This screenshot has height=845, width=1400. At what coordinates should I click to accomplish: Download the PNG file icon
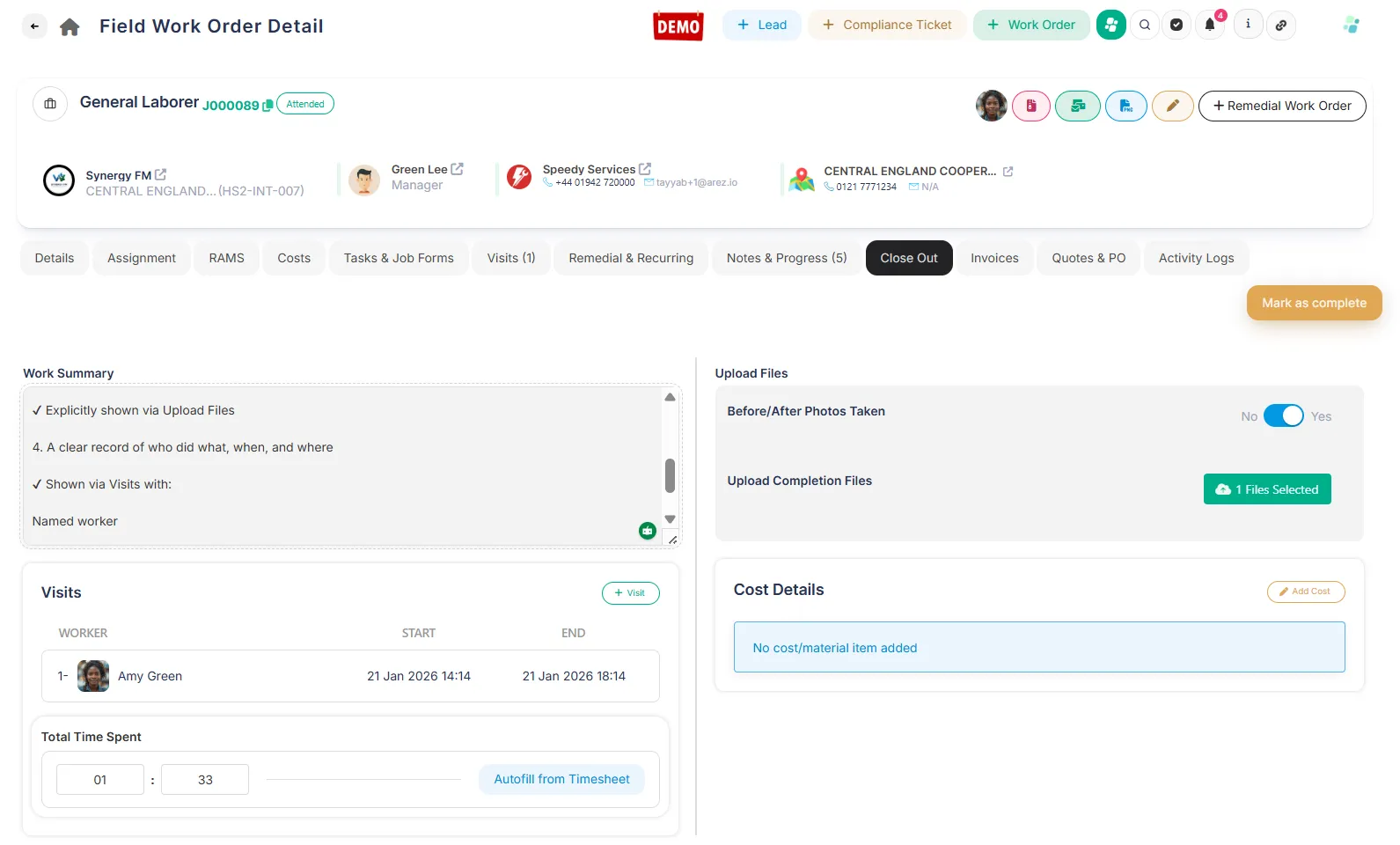[1125, 106]
